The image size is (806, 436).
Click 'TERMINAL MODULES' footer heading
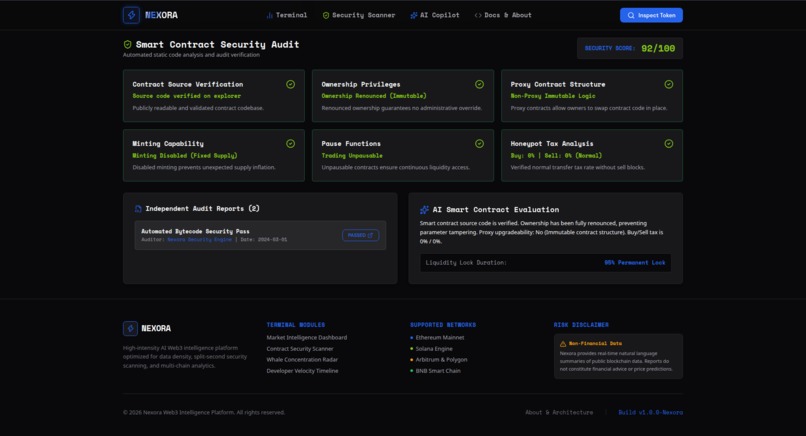click(x=296, y=325)
